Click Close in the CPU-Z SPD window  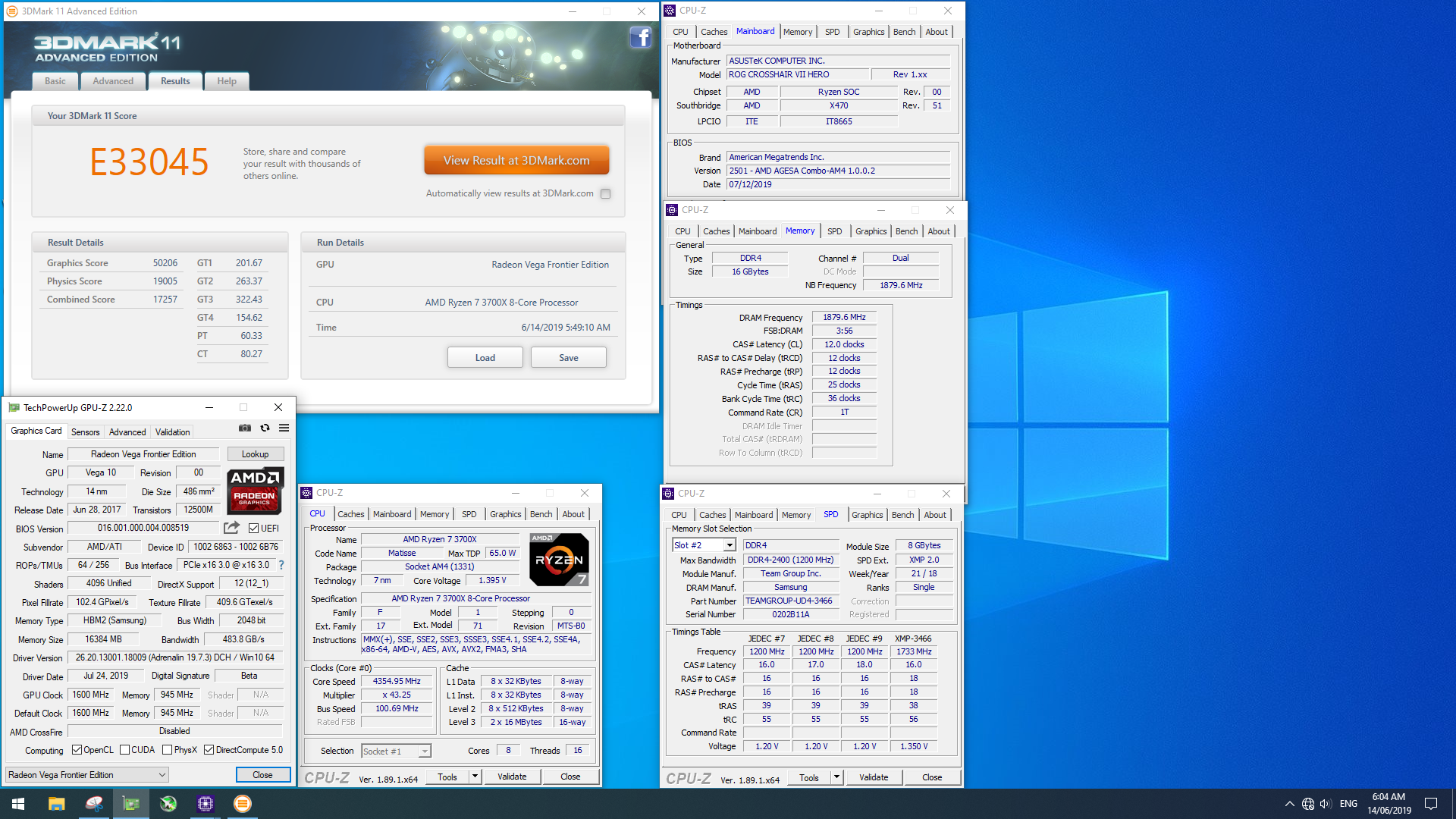click(x=933, y=777)
